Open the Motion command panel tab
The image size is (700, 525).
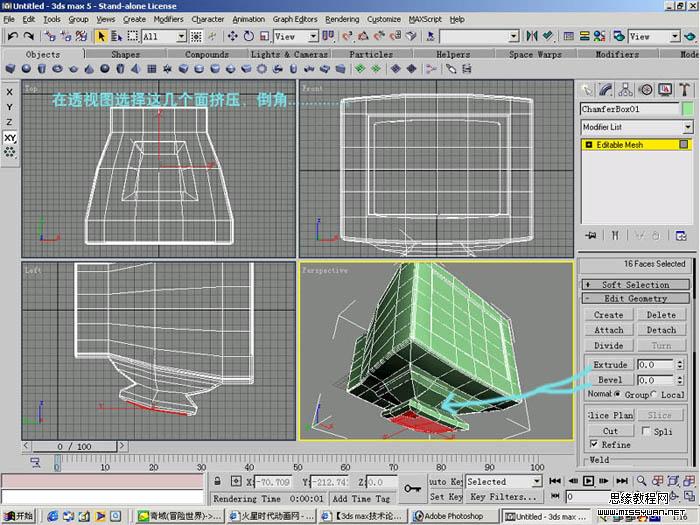[x=646, y=90]
